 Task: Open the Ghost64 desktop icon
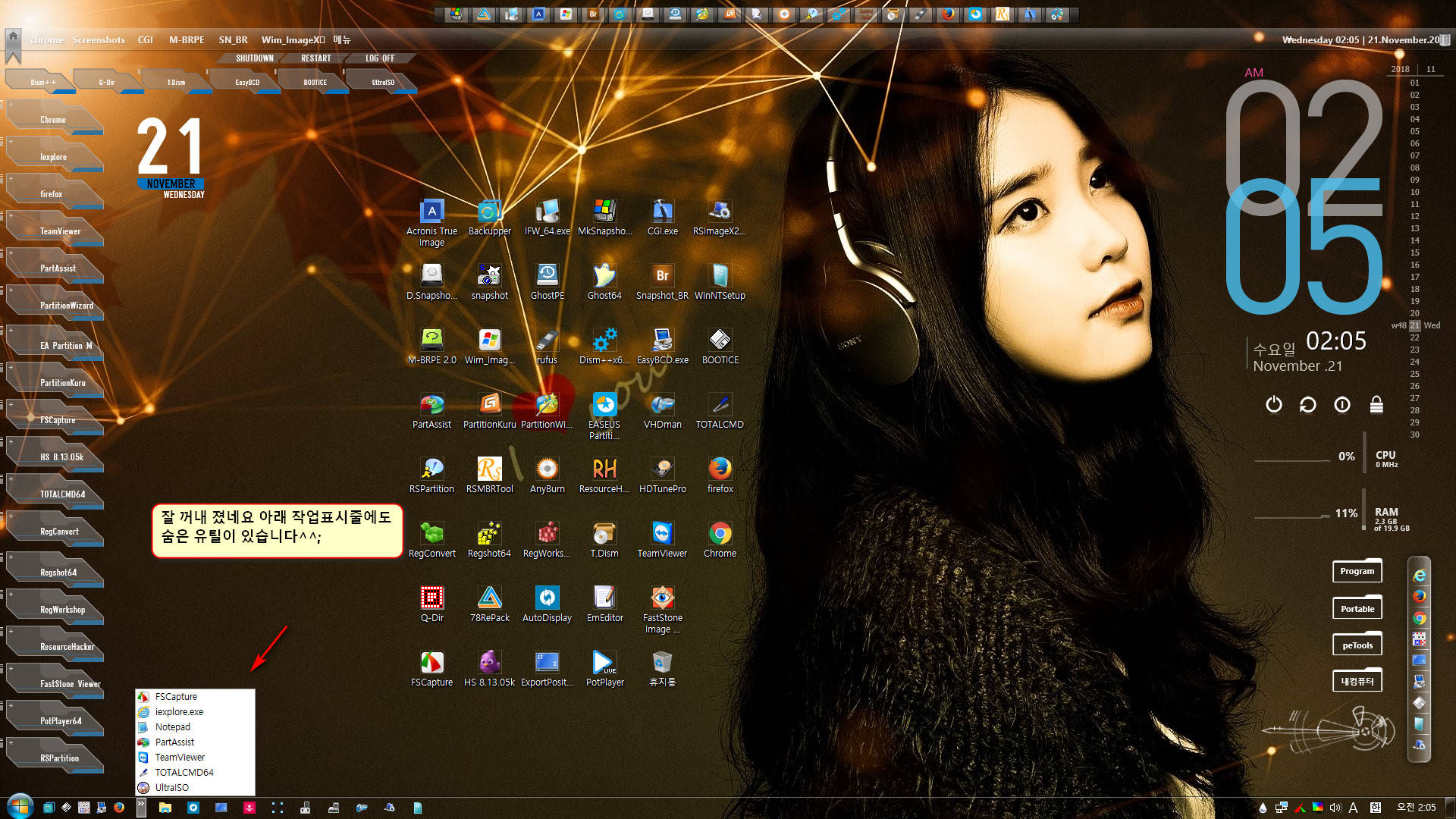(604, 282)
